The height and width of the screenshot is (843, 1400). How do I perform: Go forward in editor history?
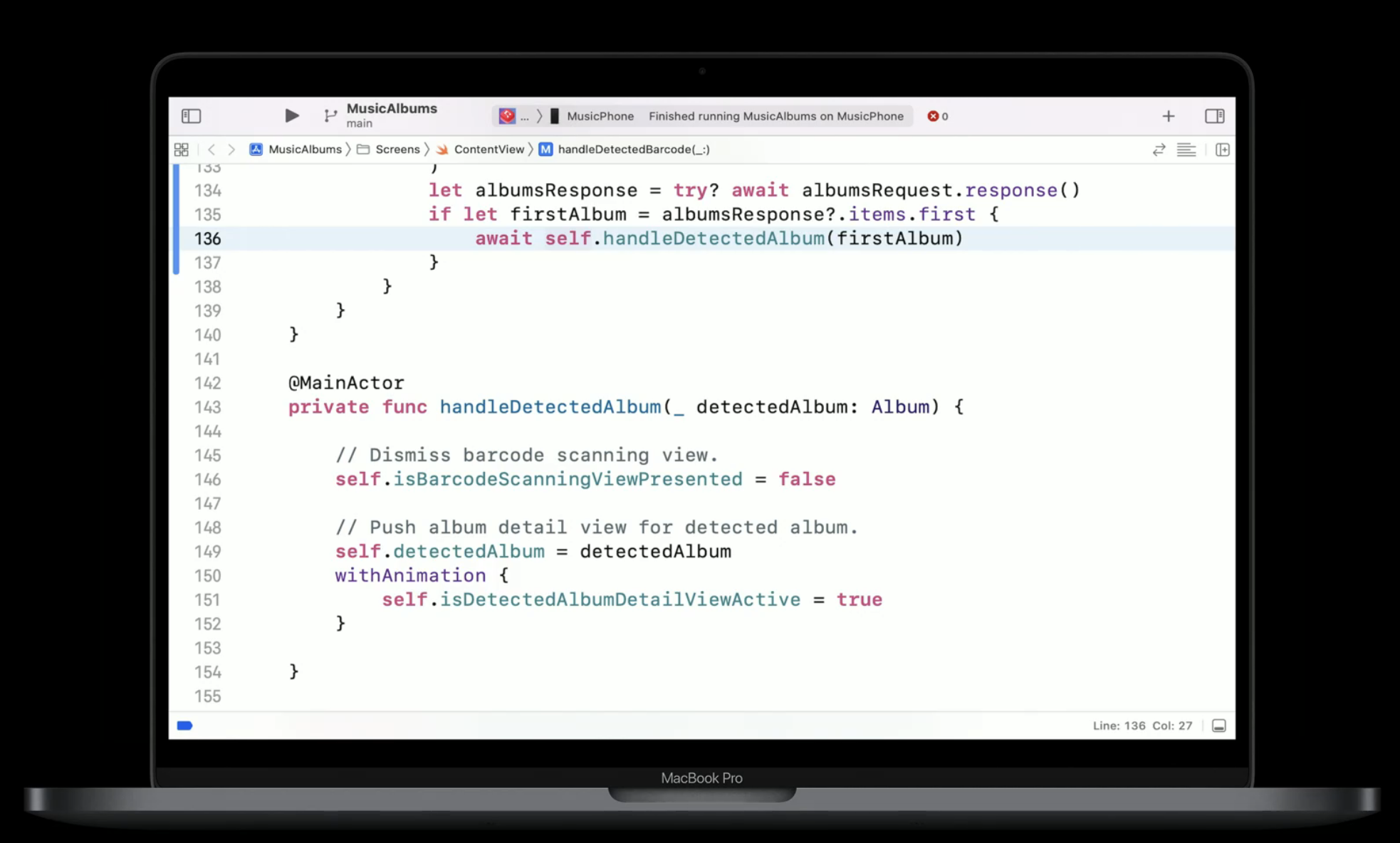(231, 150)
